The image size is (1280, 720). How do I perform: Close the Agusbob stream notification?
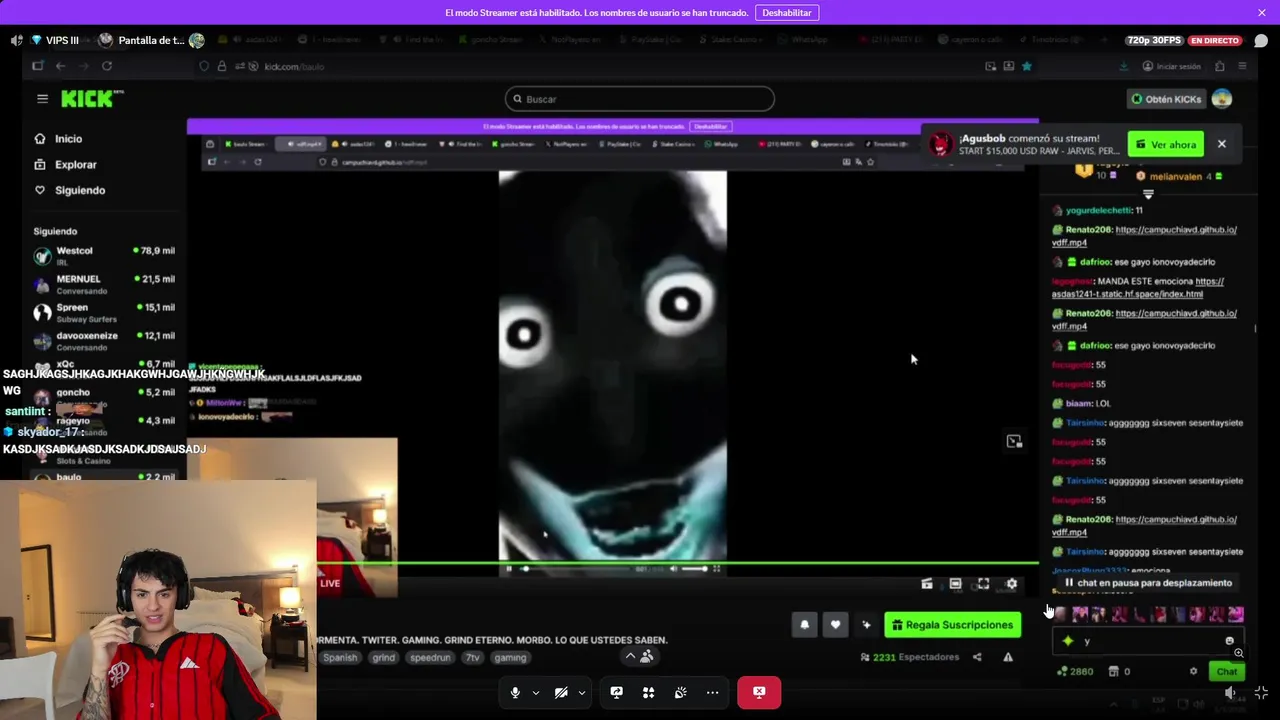pyautogui.click(x=1221, y=144)
